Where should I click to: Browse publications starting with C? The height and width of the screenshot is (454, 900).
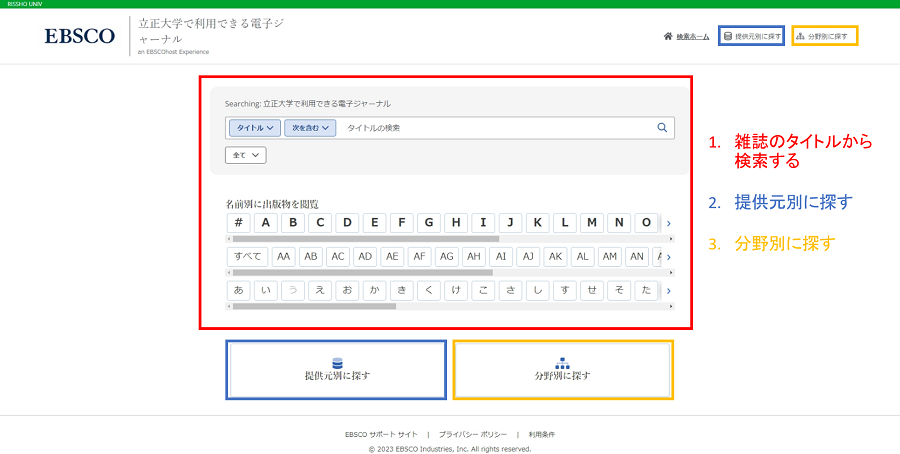320,223
